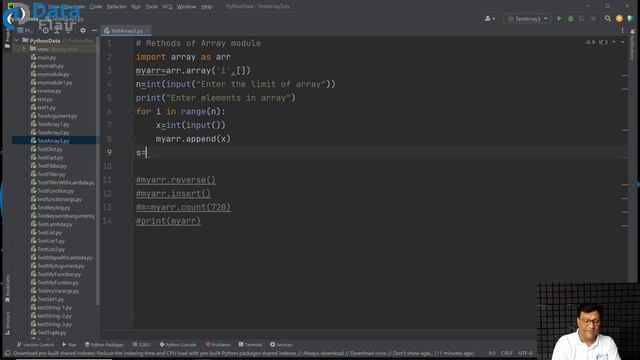Open Search Everywhere magnifier icon
This screenshot has height=360, width=640.
tap(608, 19)
